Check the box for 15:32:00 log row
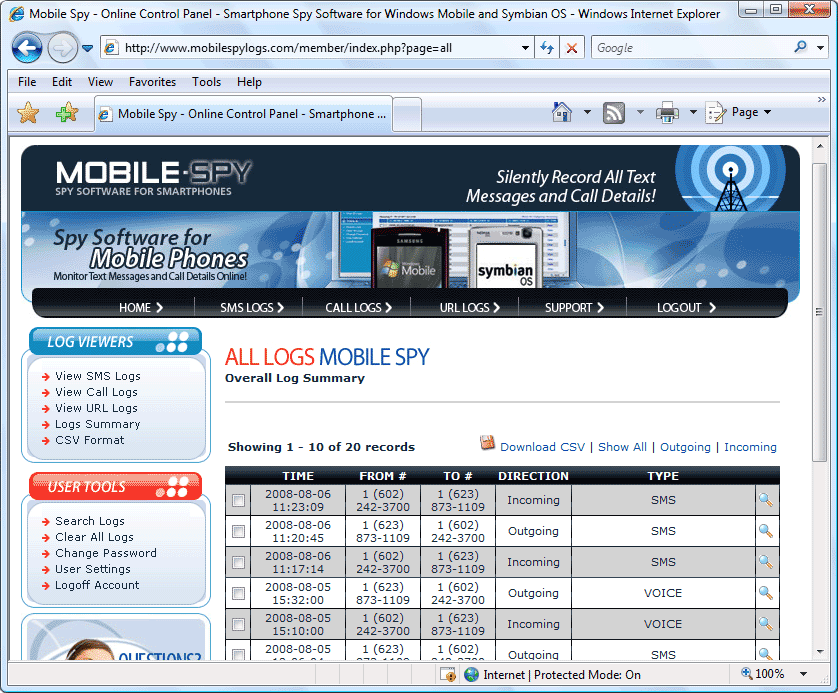The width and height of the screenshot is (838, 693). pyautogui.click(x=238, y=593)
